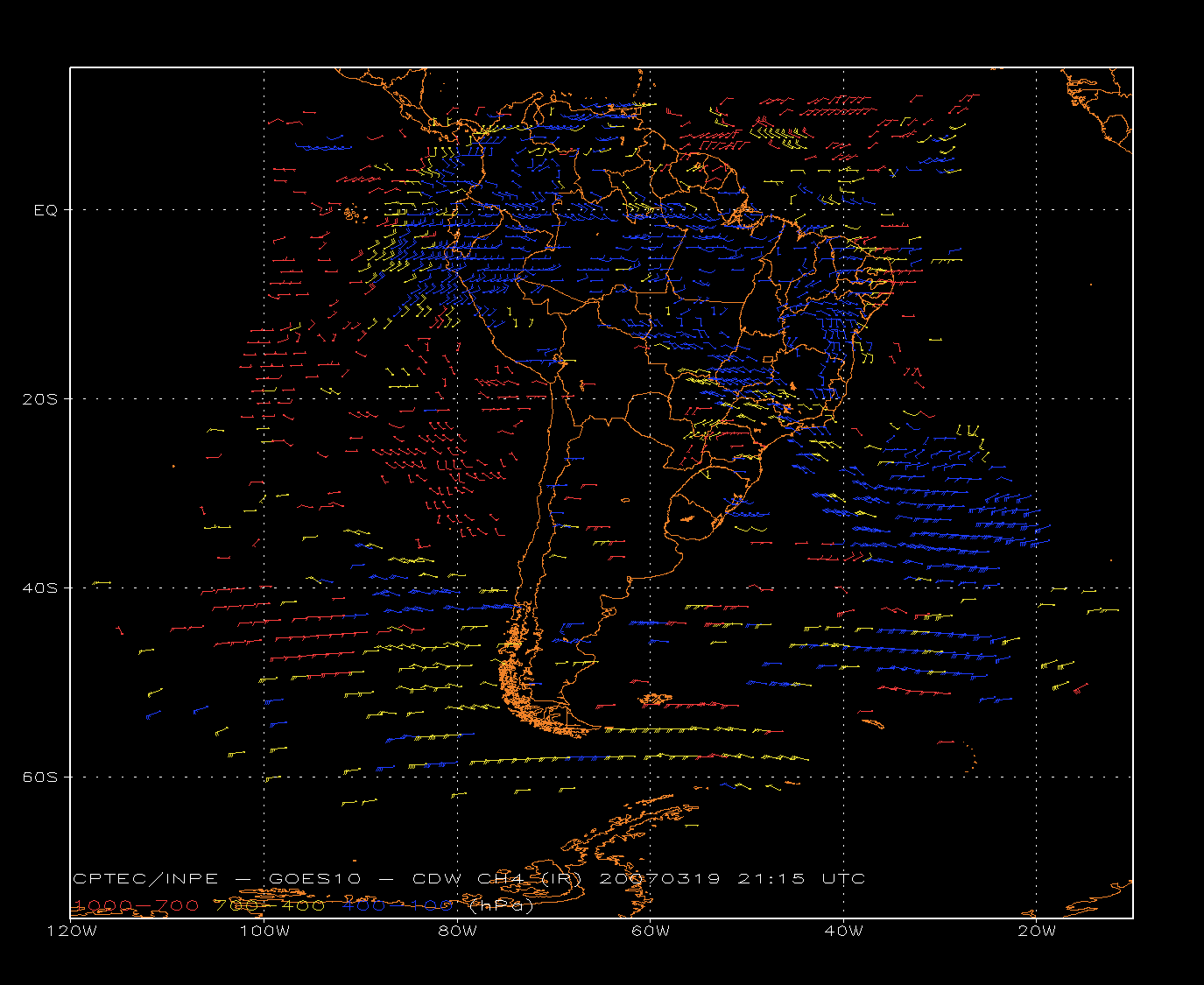The height and width of the screenshot is (985, 1204).
Task: Click the GOES10 satellite name
Action: 314,878
